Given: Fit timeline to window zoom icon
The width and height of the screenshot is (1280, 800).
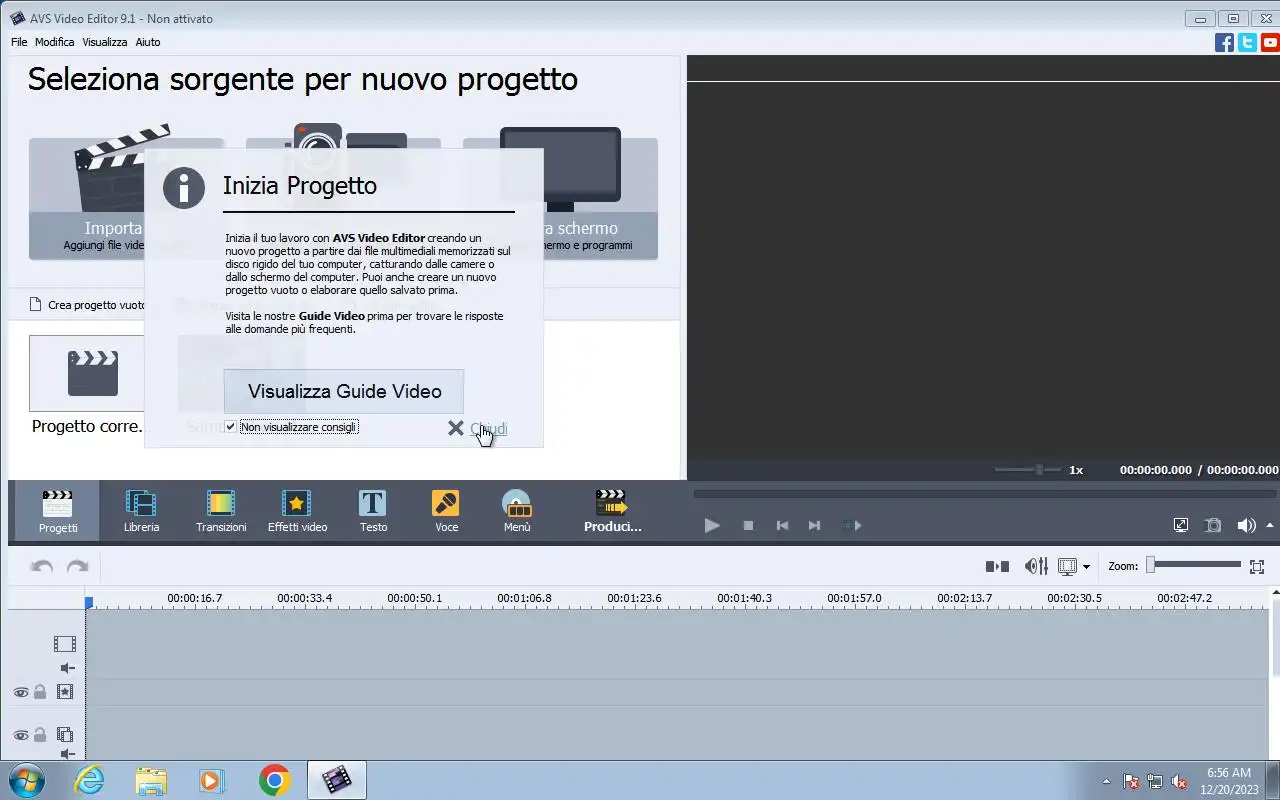Looking at the screenshot, I should click(x=1257, y=566).
